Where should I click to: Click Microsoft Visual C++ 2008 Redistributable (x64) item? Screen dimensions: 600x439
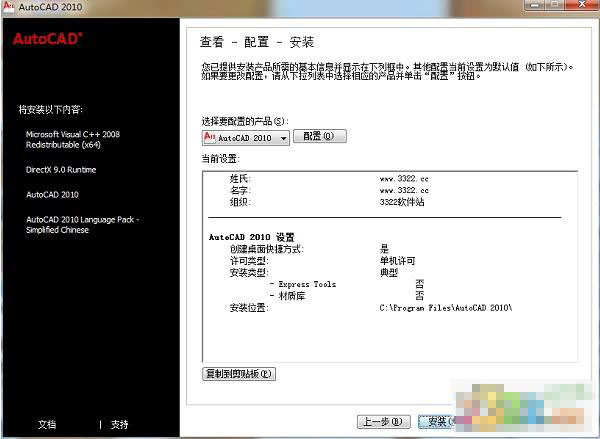73,139
